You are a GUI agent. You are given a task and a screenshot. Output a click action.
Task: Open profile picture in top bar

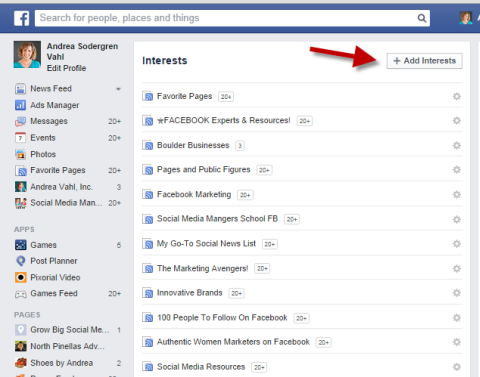coord(466,18)
